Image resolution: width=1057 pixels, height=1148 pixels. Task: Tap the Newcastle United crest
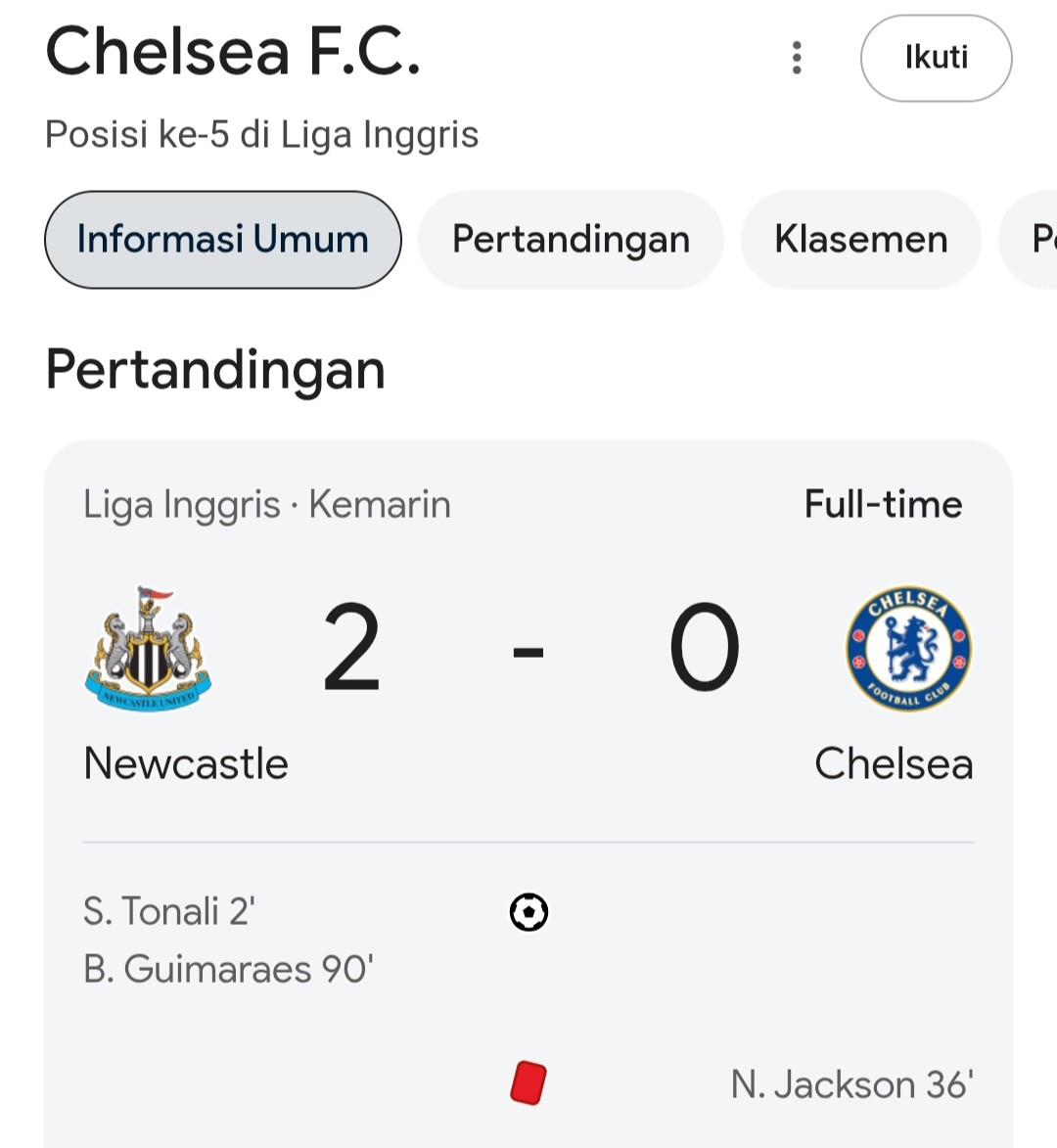point(149,650)
